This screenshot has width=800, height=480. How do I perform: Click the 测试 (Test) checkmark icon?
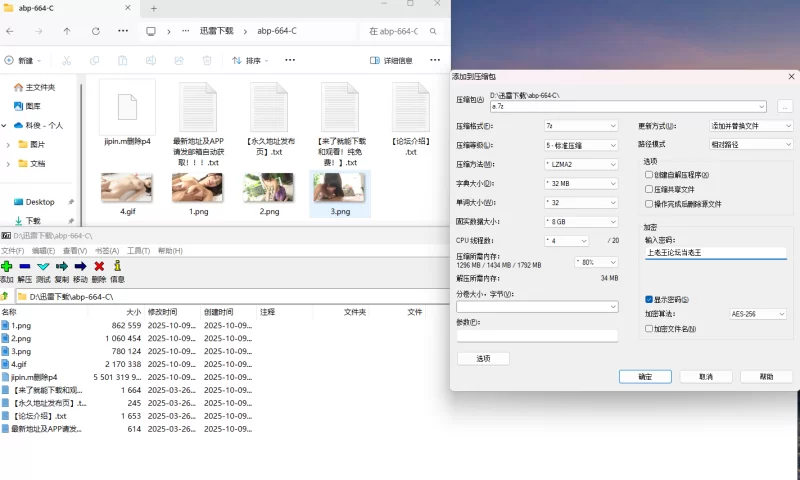point(43,266)
